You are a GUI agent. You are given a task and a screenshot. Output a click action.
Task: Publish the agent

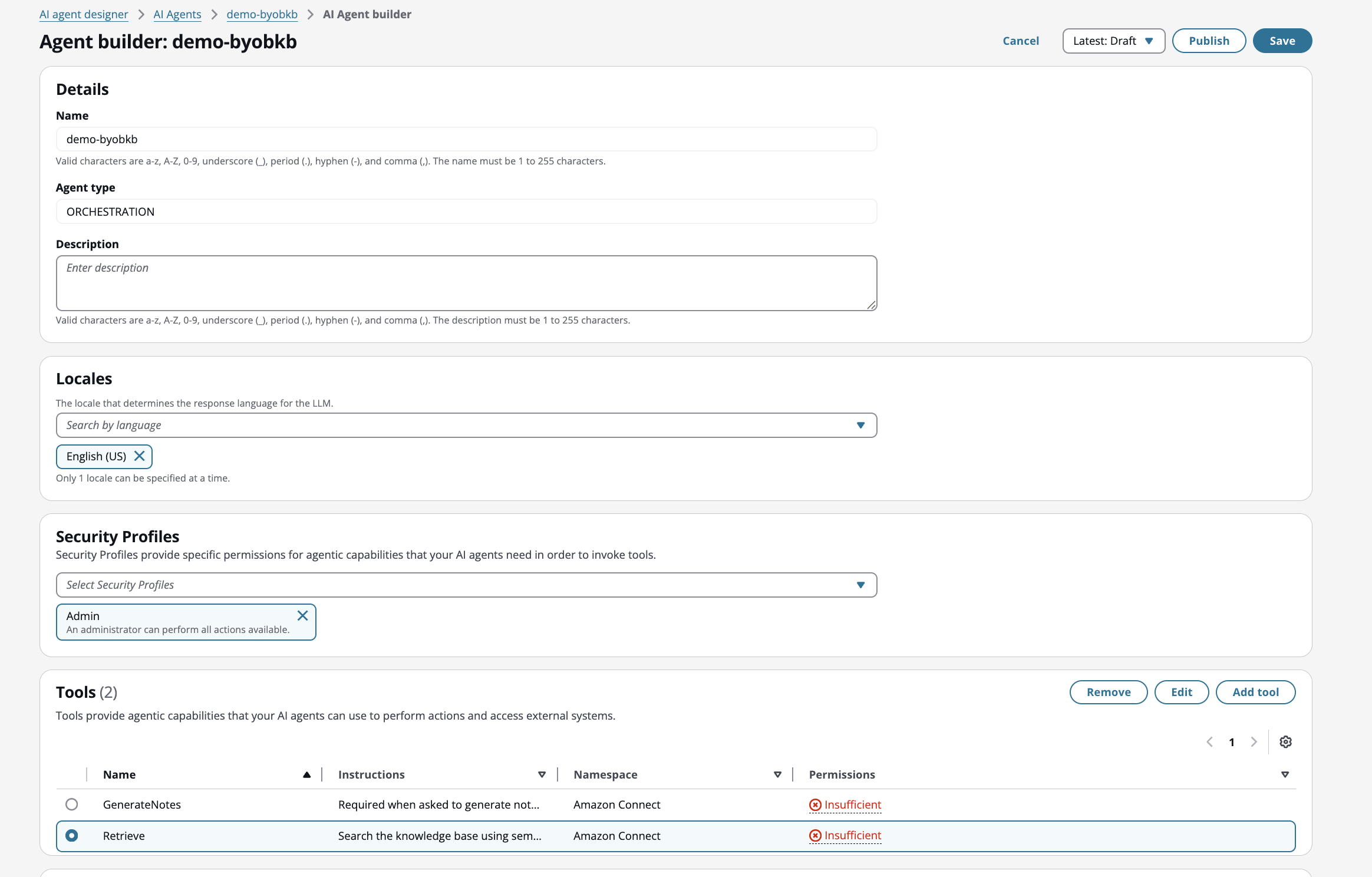[x=1208, y=41]
